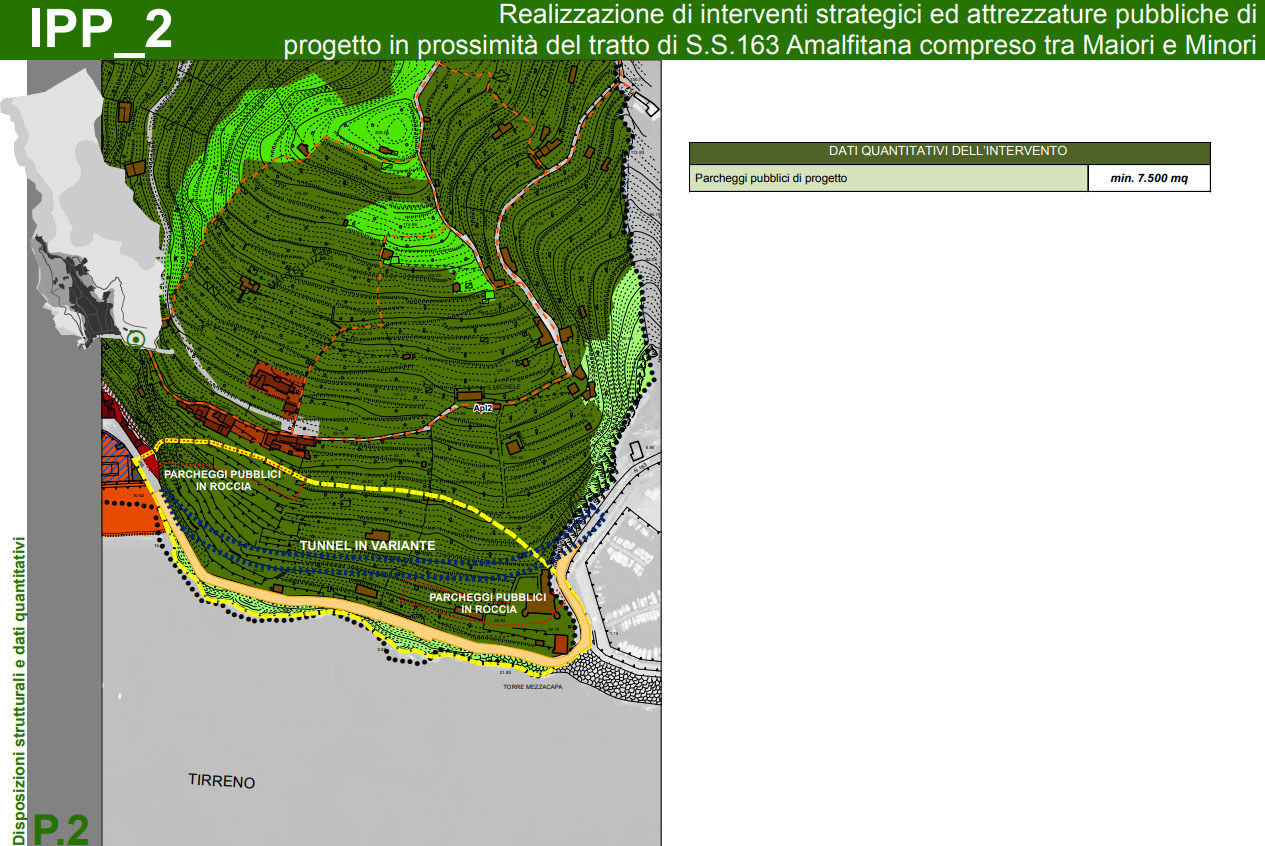Click the orange building cluster above the tunnel

(x=272, y=382)
